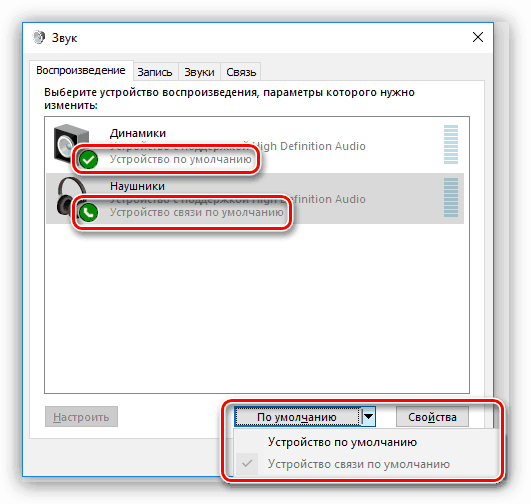The width and height of the screenshot is (531, 504).
Task: Click the Динамики volume level meter
Action: point(451,144)
